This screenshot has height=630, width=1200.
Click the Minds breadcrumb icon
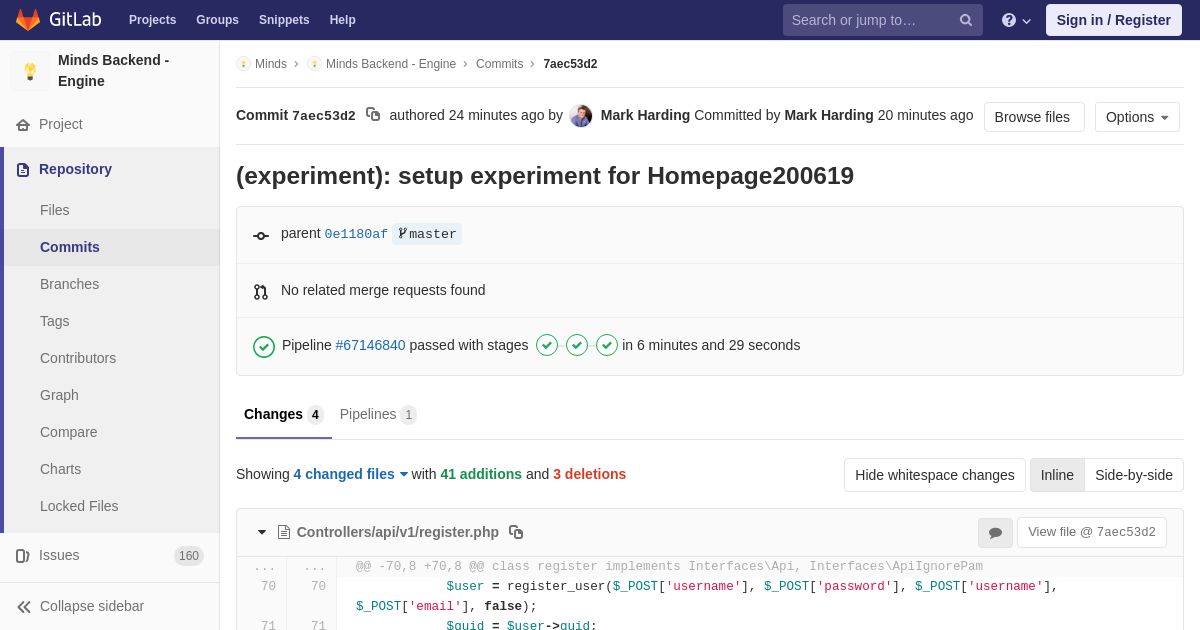(x=243, y=64)
